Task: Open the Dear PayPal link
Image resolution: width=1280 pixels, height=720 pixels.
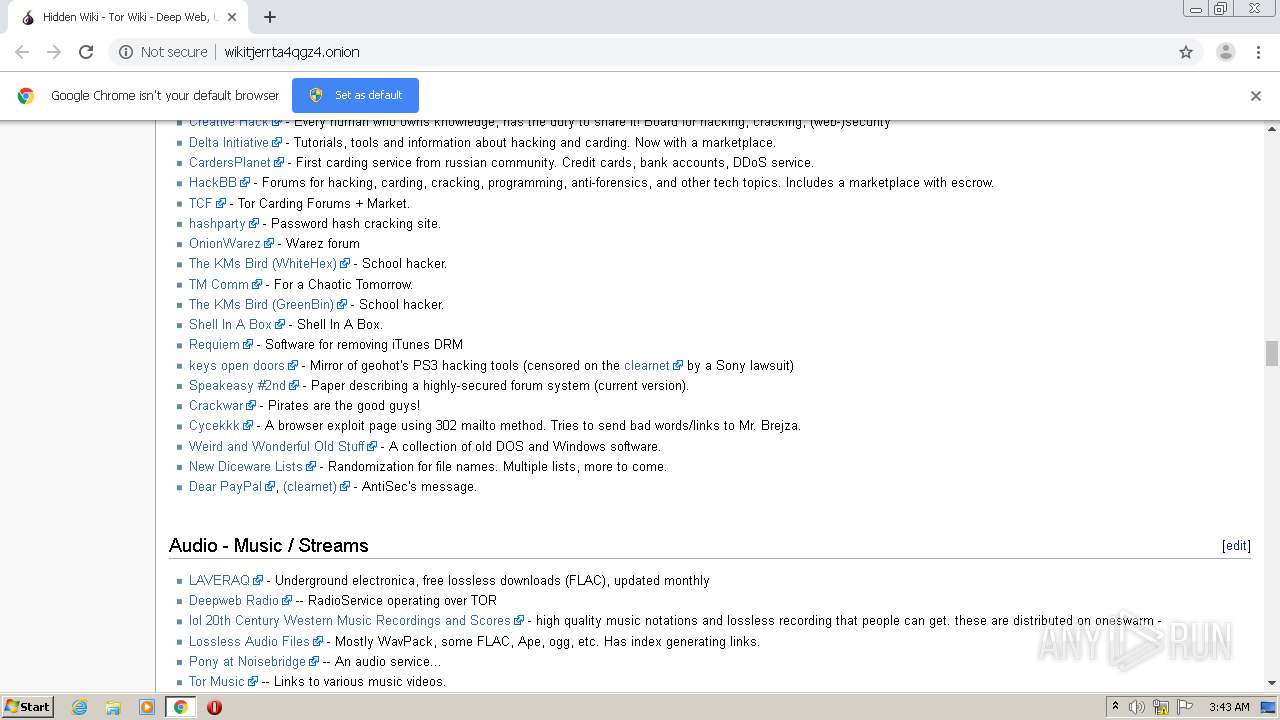Action: 225,486
